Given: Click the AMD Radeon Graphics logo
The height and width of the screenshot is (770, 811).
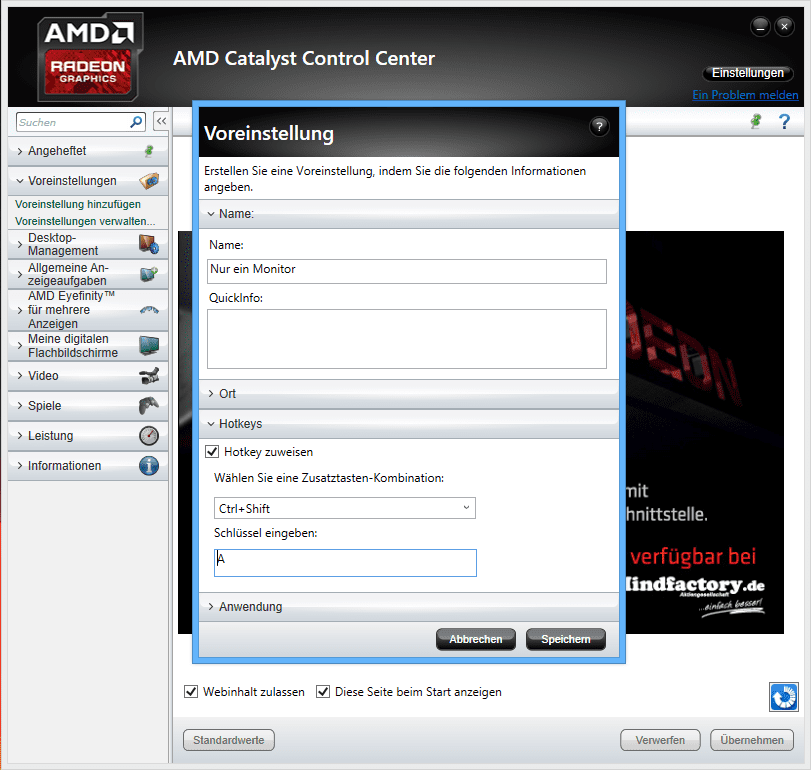Looking at the screenshot, I should 89,58.
